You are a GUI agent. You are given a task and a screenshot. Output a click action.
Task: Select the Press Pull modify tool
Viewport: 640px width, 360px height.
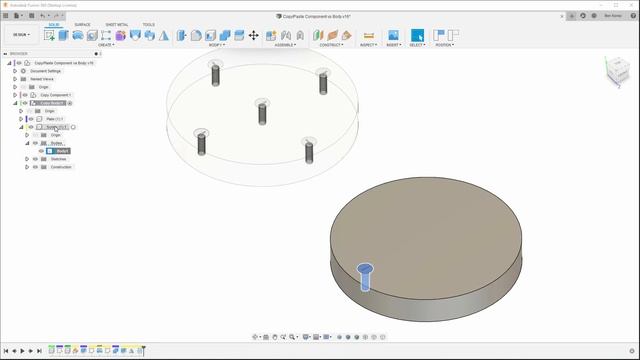[x=182, y=36]
